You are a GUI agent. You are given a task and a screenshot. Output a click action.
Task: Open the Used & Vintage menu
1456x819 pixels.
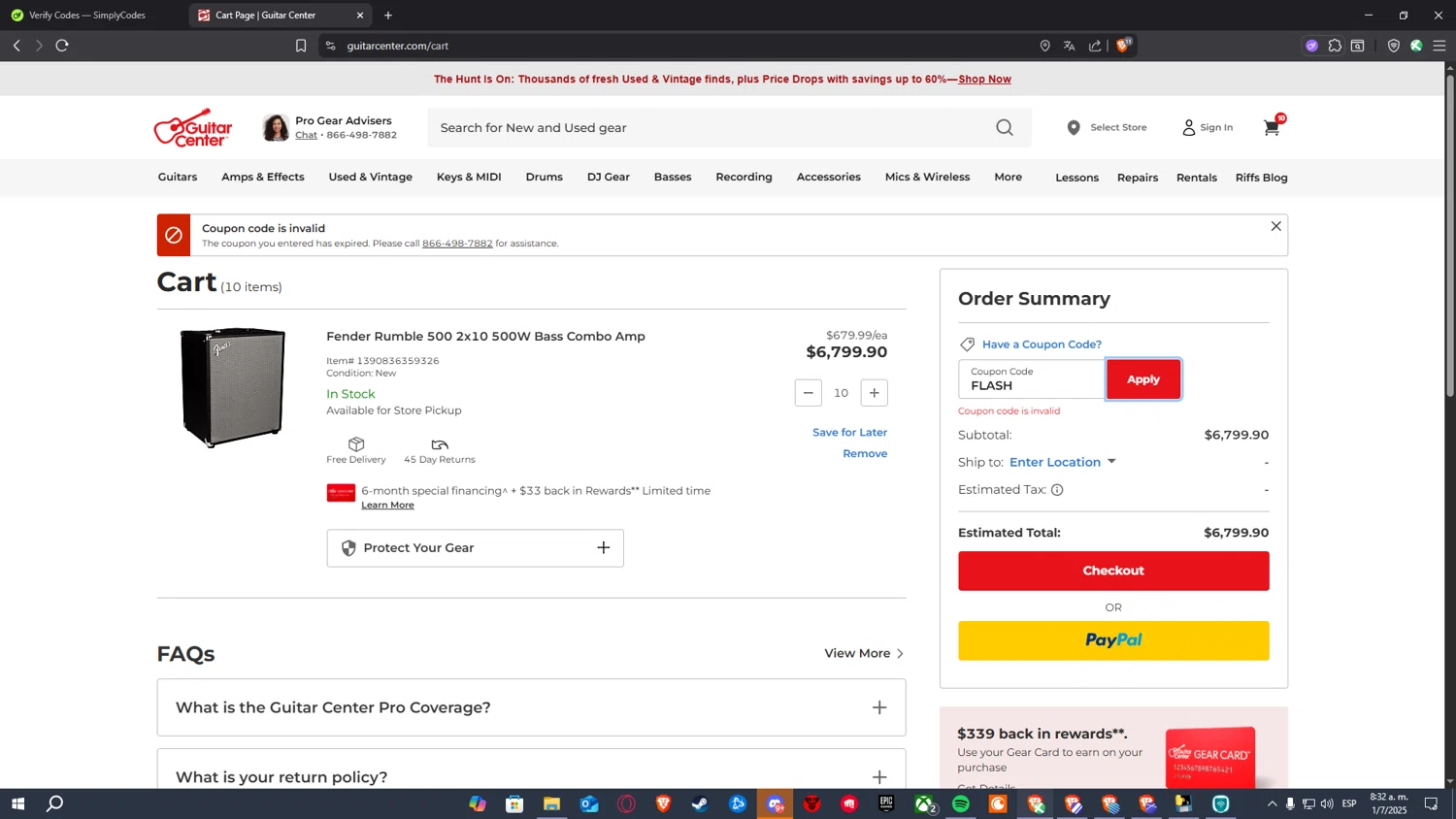click(x=371, y=177)
